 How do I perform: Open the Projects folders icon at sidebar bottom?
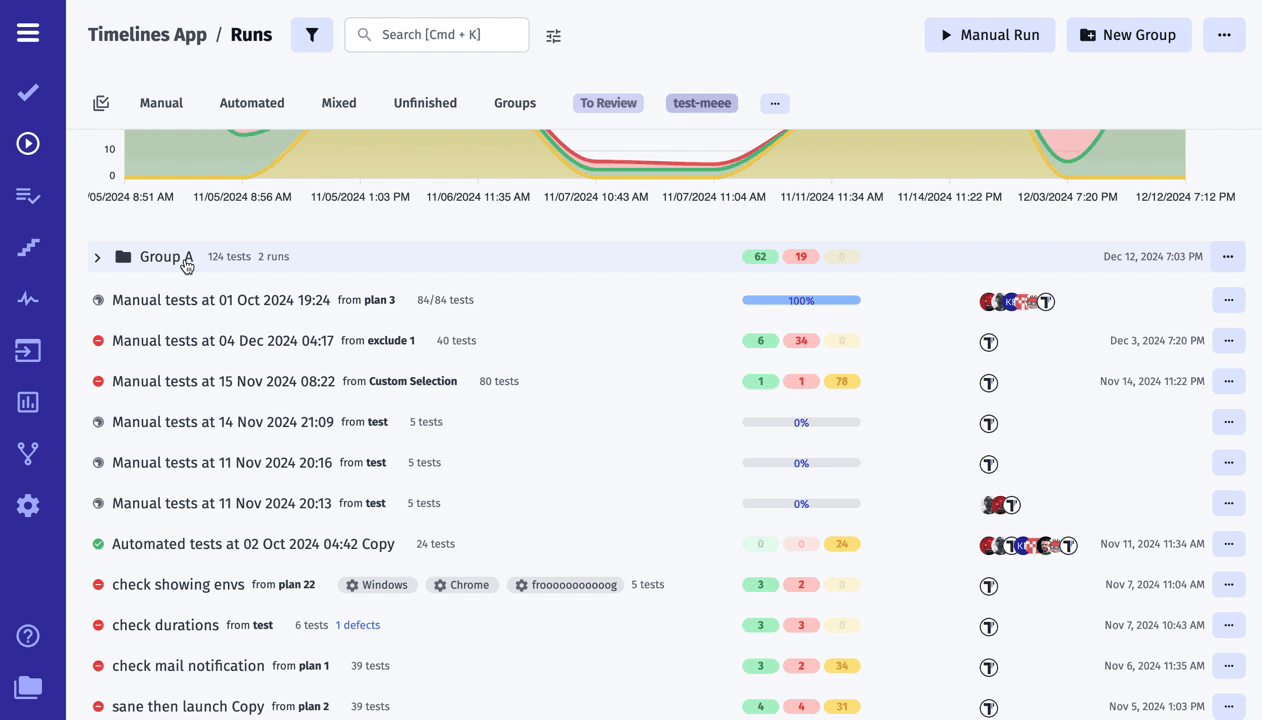(x=28, y=687)
